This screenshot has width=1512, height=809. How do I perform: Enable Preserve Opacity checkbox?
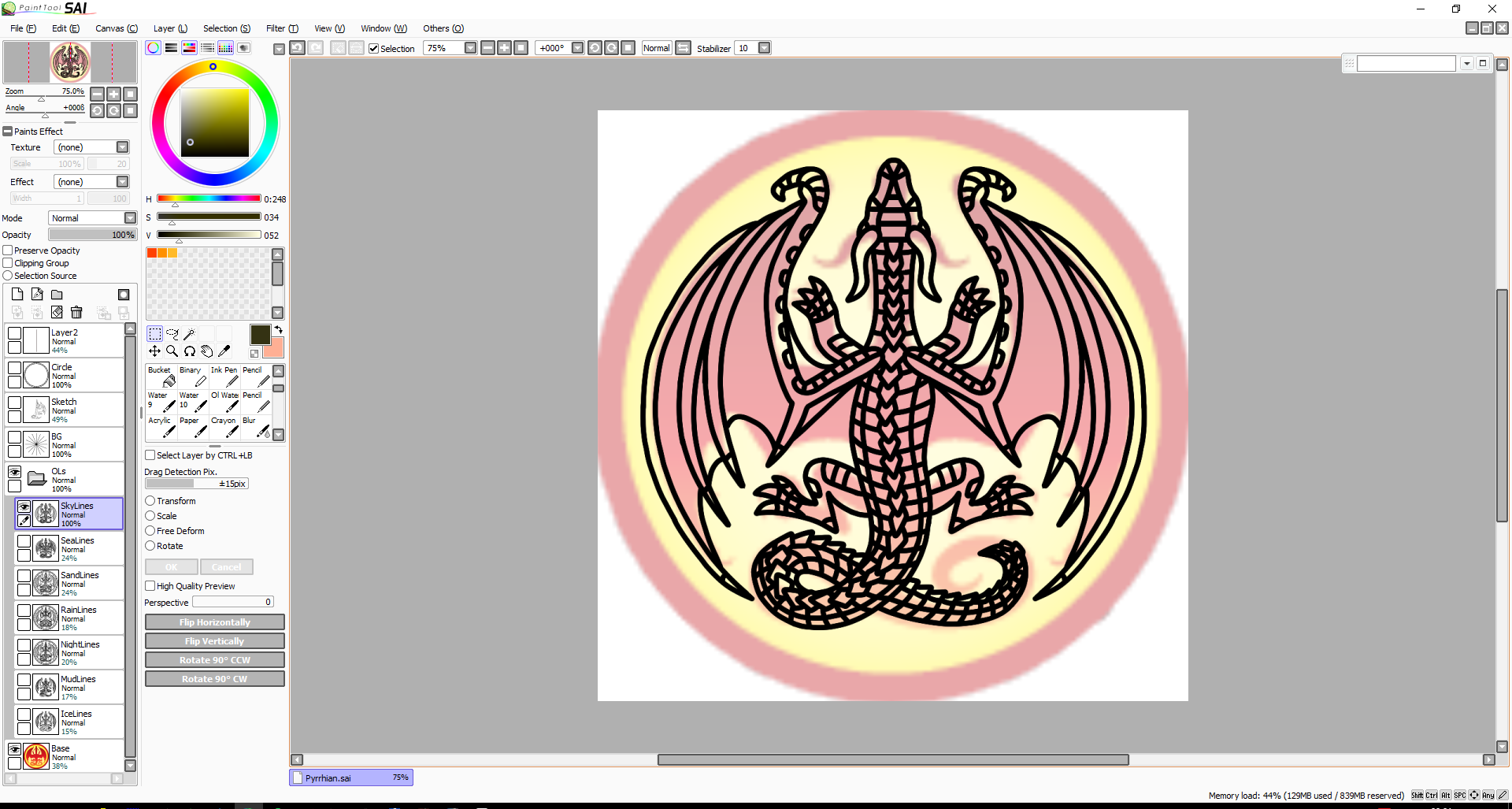pyautogui.click(x=8, y=250)
